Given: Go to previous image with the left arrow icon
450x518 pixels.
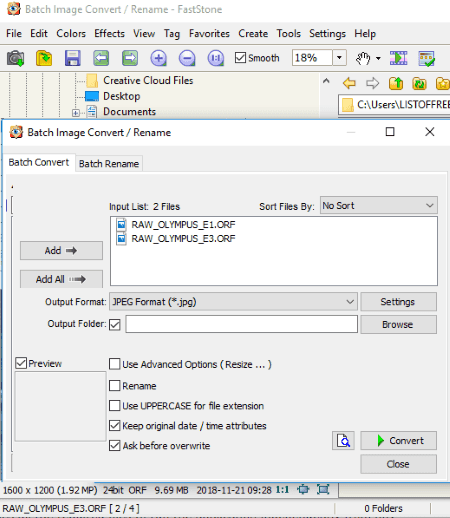Looking at the screenshot, I should 101,58.
